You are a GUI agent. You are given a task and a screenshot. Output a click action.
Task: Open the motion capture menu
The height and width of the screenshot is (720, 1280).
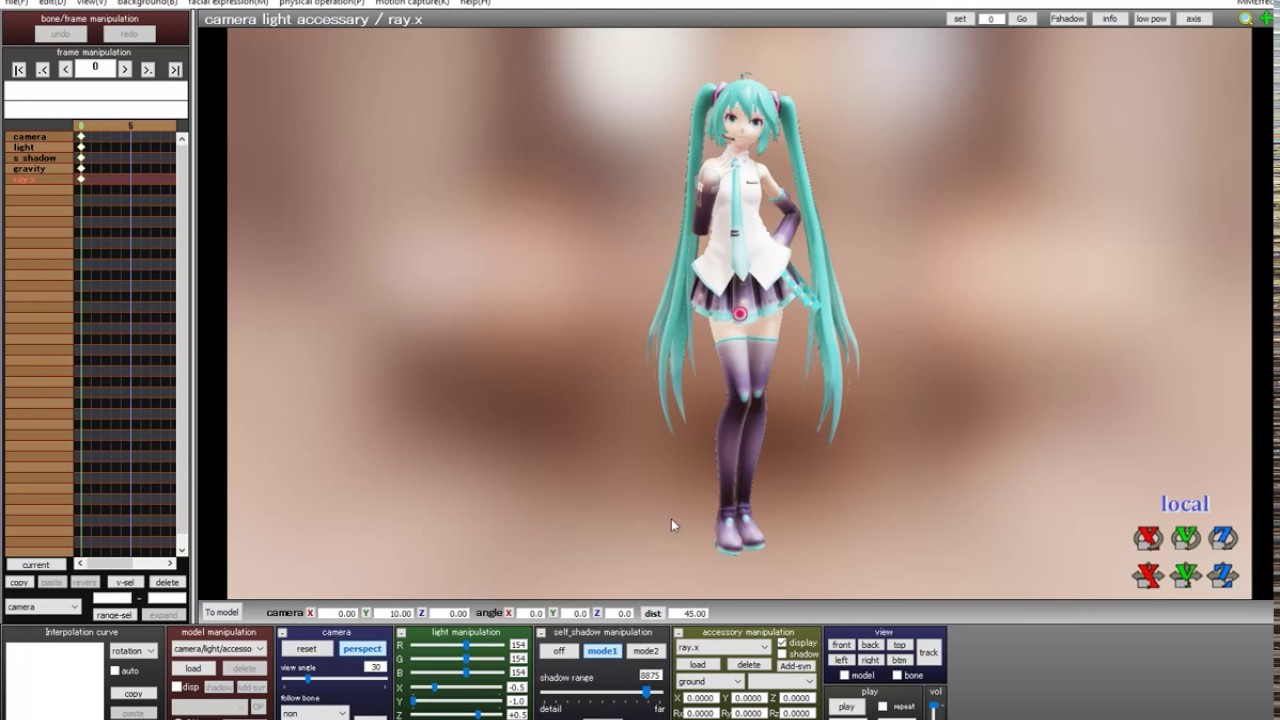click(x=412, y=3)
